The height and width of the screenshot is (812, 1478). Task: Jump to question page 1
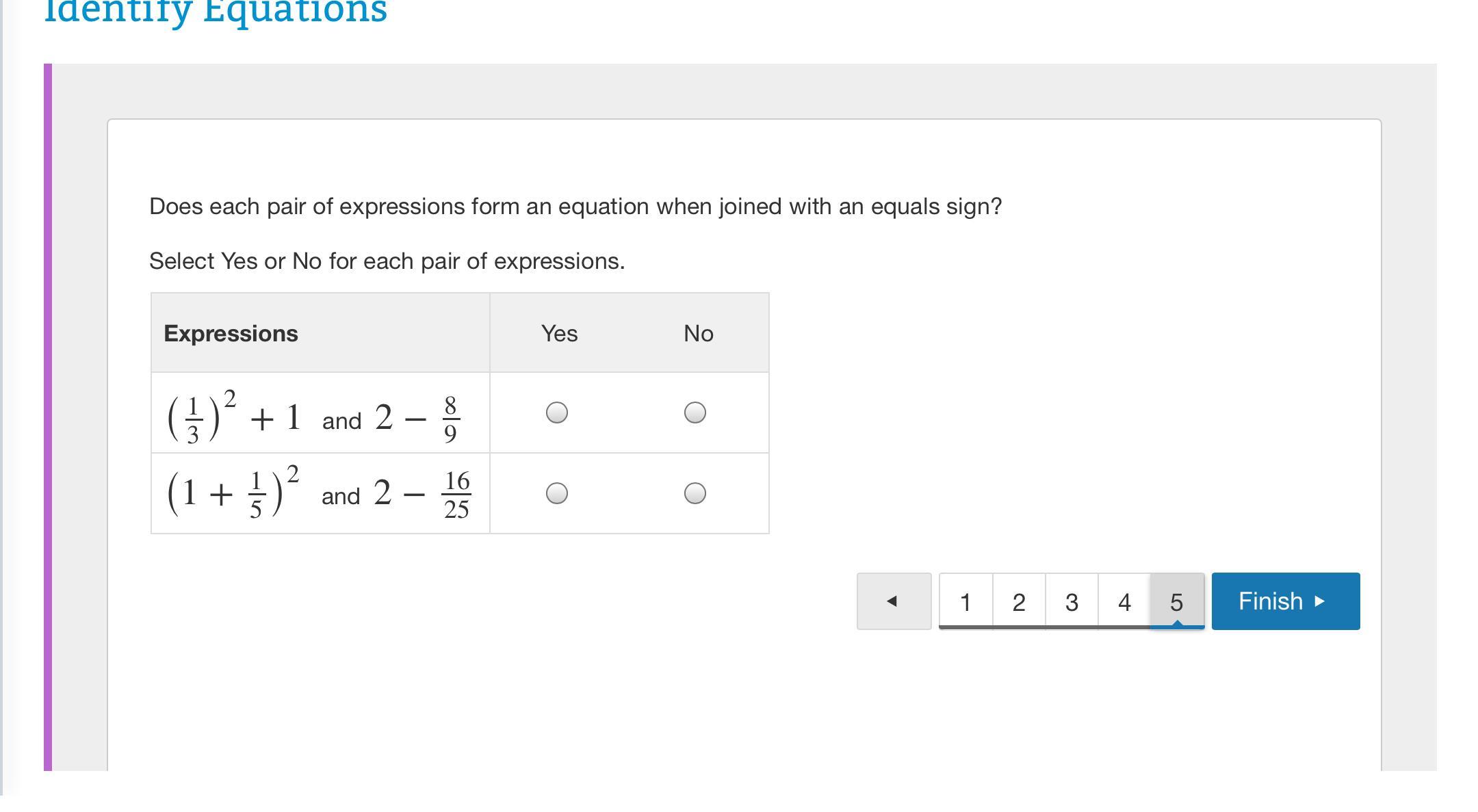pyautogui.click(x=965, y=601)
